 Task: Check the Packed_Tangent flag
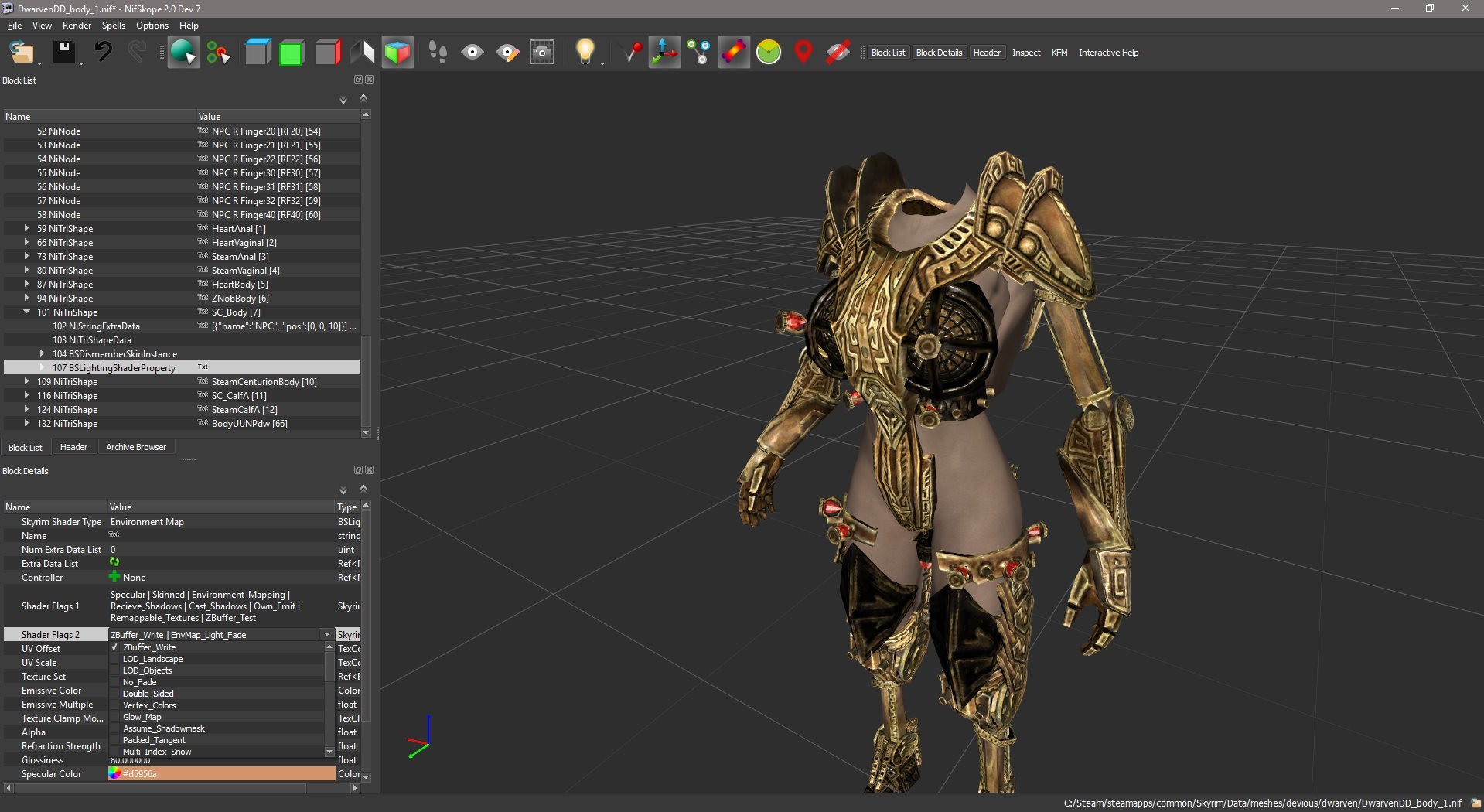[x=114, y=740]
